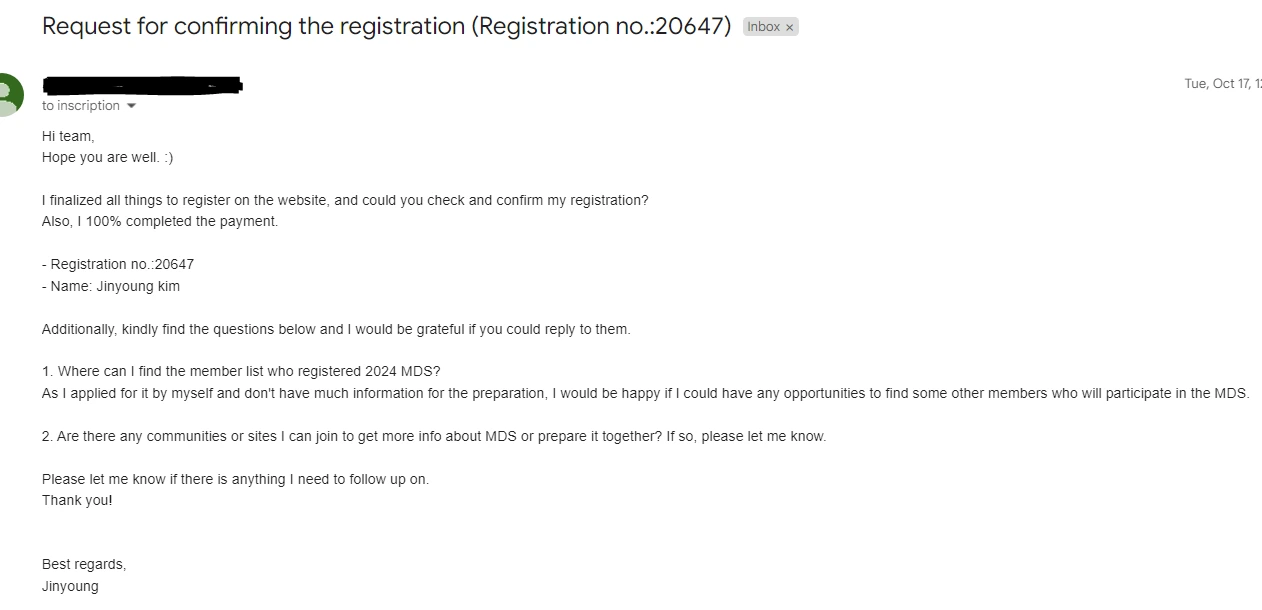This screenshot has width=1262, height=610.
Task: Remove the Inbox label via its x
Action: tap(789, 28)
